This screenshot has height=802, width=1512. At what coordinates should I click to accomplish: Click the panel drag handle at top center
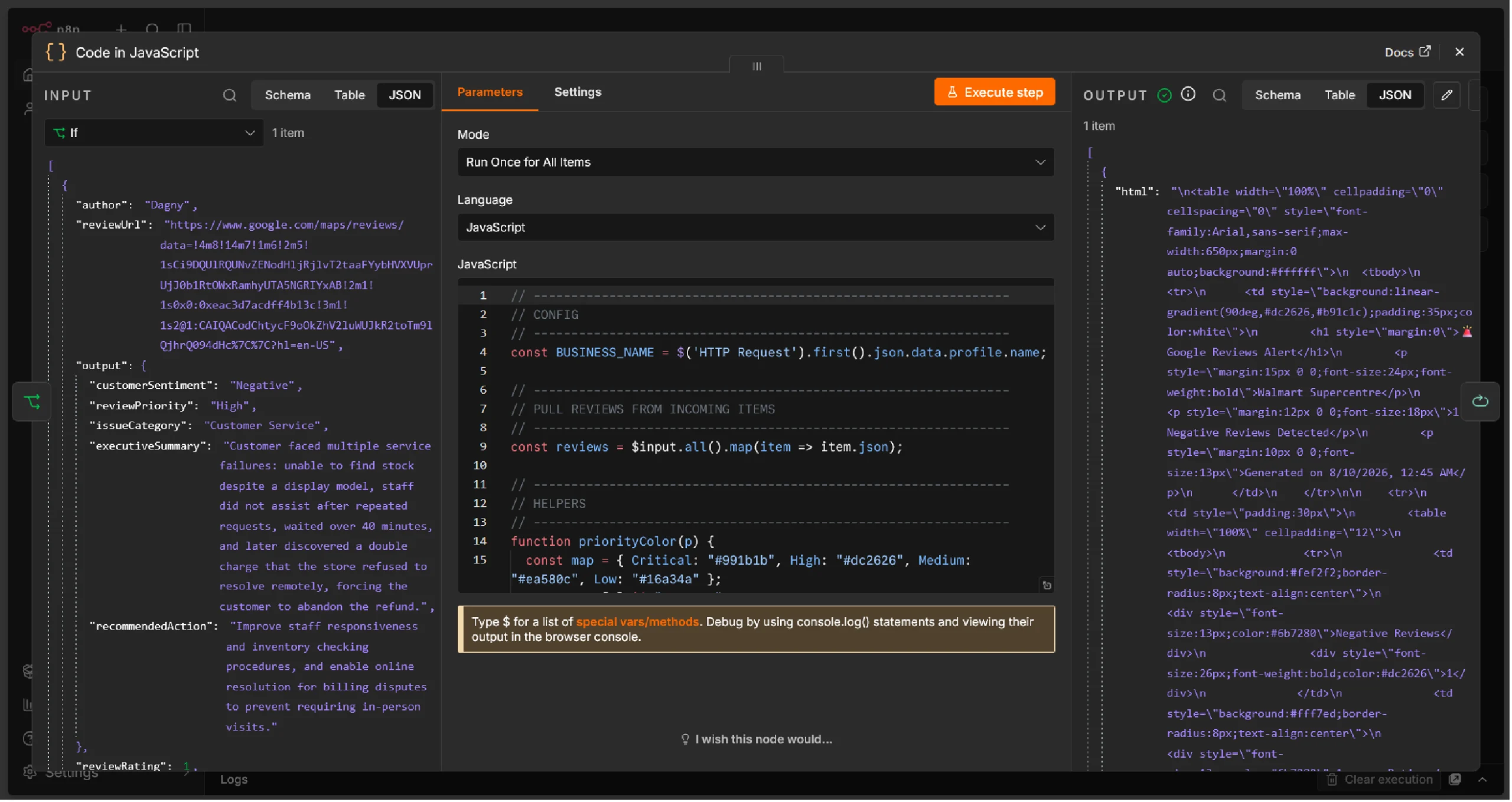click(x=758, y=66)
